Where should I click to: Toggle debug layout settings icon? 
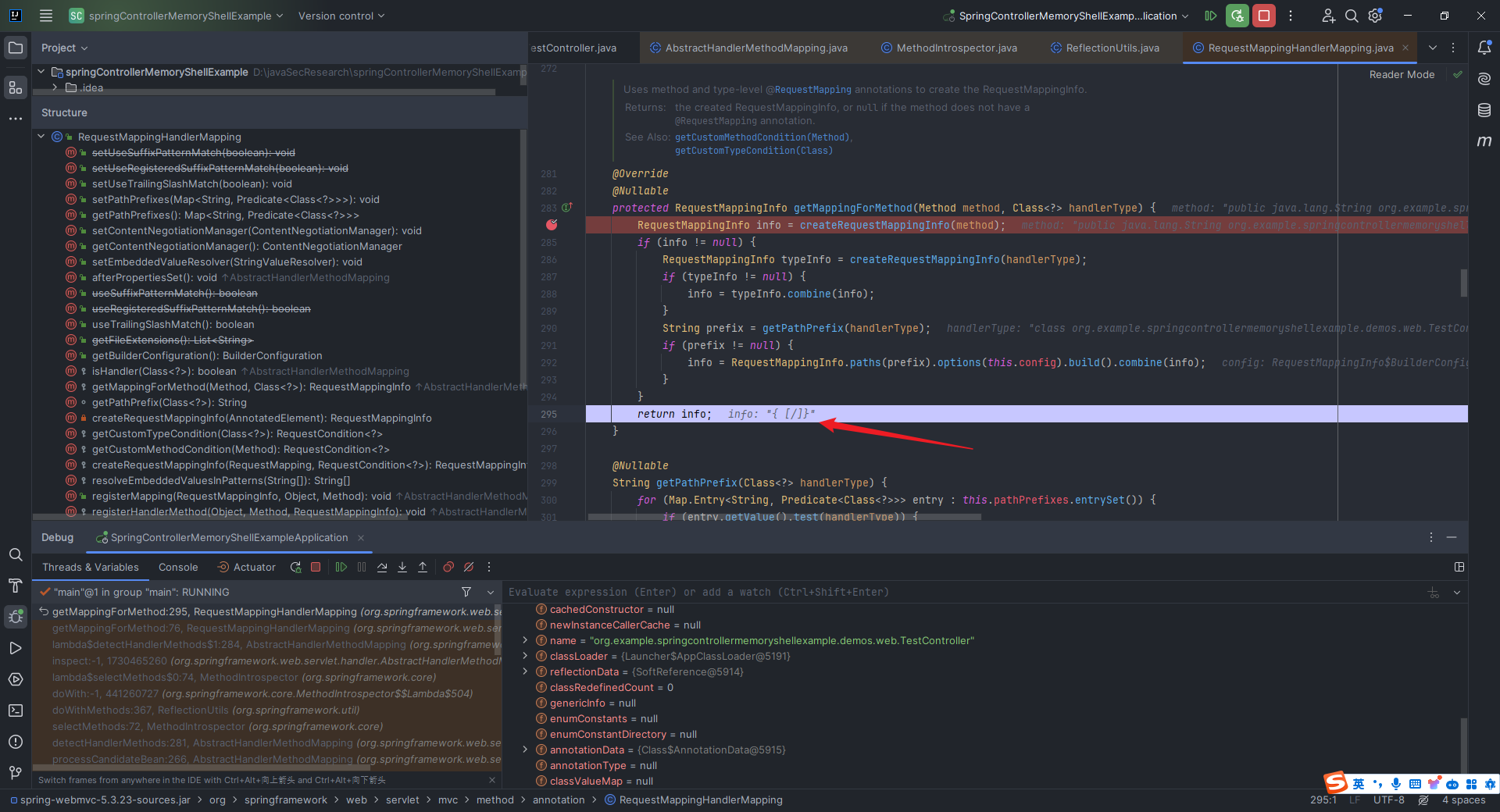(1459, 568)
